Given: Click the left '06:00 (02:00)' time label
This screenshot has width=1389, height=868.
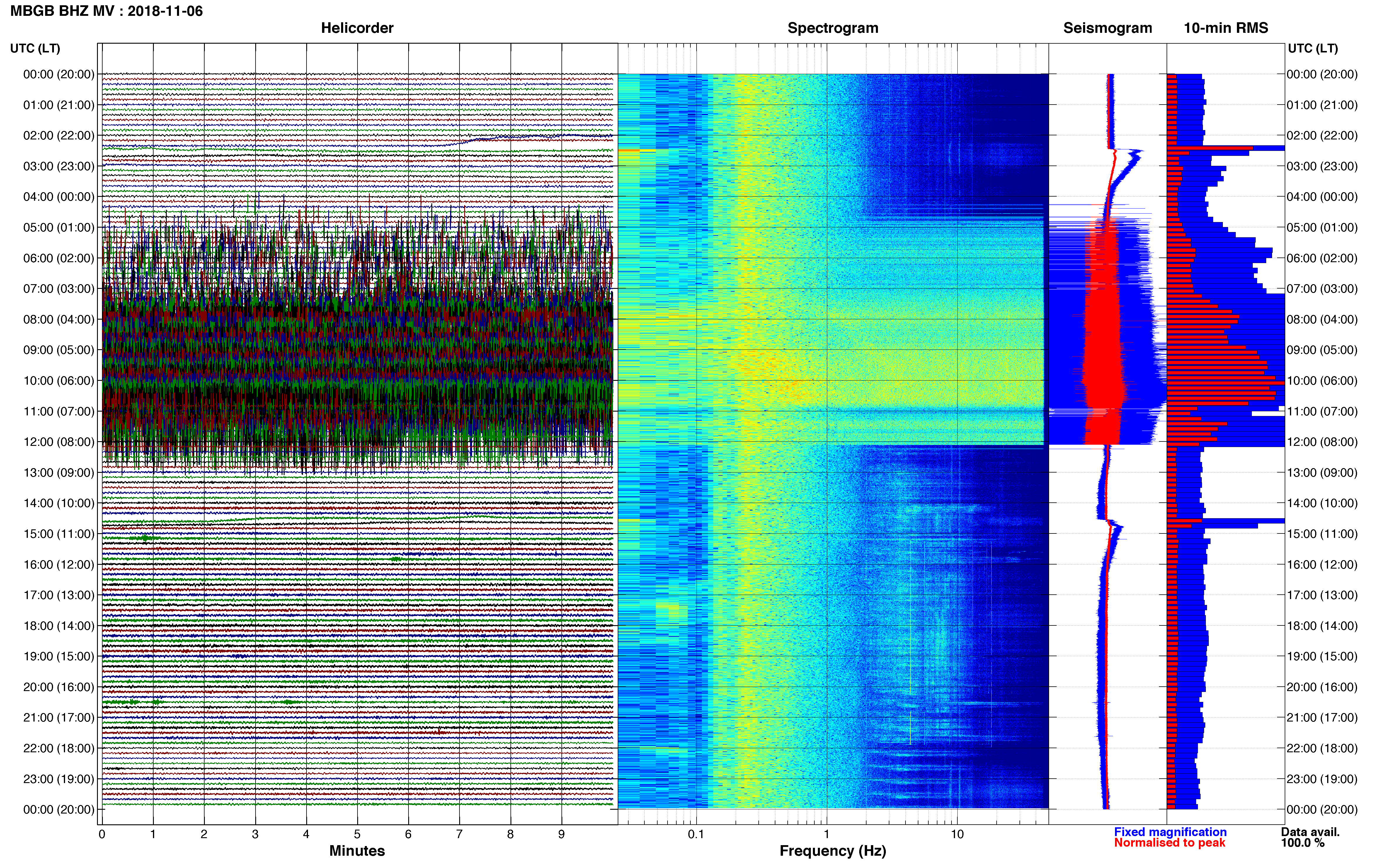Looking at the screenshot, I should (59, 258).
